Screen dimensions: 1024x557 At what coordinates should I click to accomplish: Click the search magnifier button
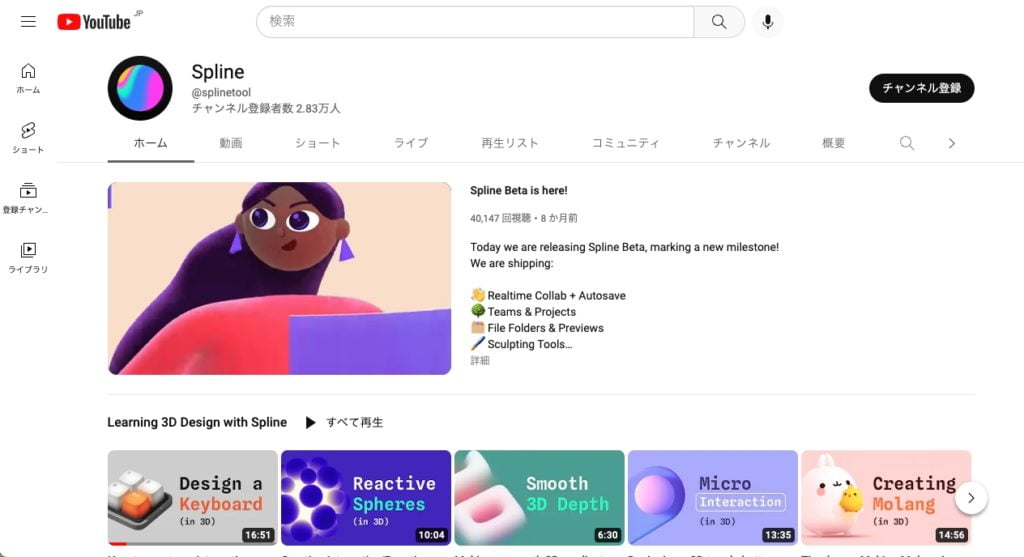(x=719, y=21)
